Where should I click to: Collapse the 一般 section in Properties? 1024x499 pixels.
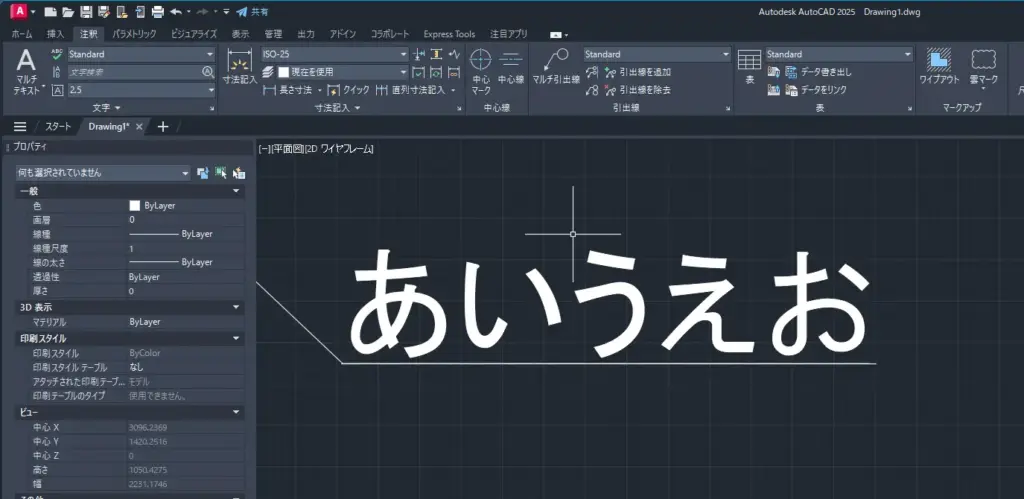tap(237, 190)
